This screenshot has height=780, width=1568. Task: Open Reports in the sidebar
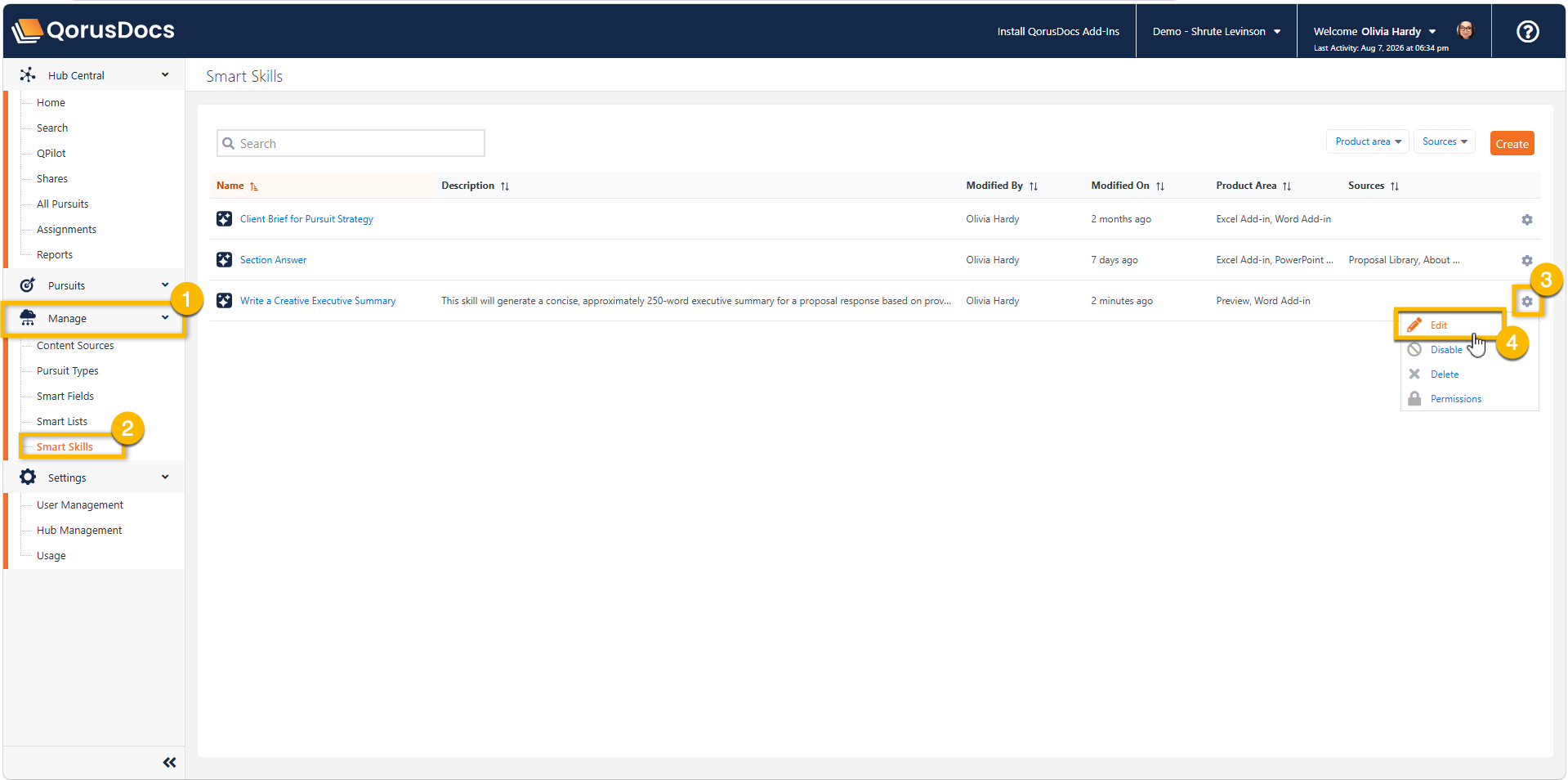tap(55, 254)
